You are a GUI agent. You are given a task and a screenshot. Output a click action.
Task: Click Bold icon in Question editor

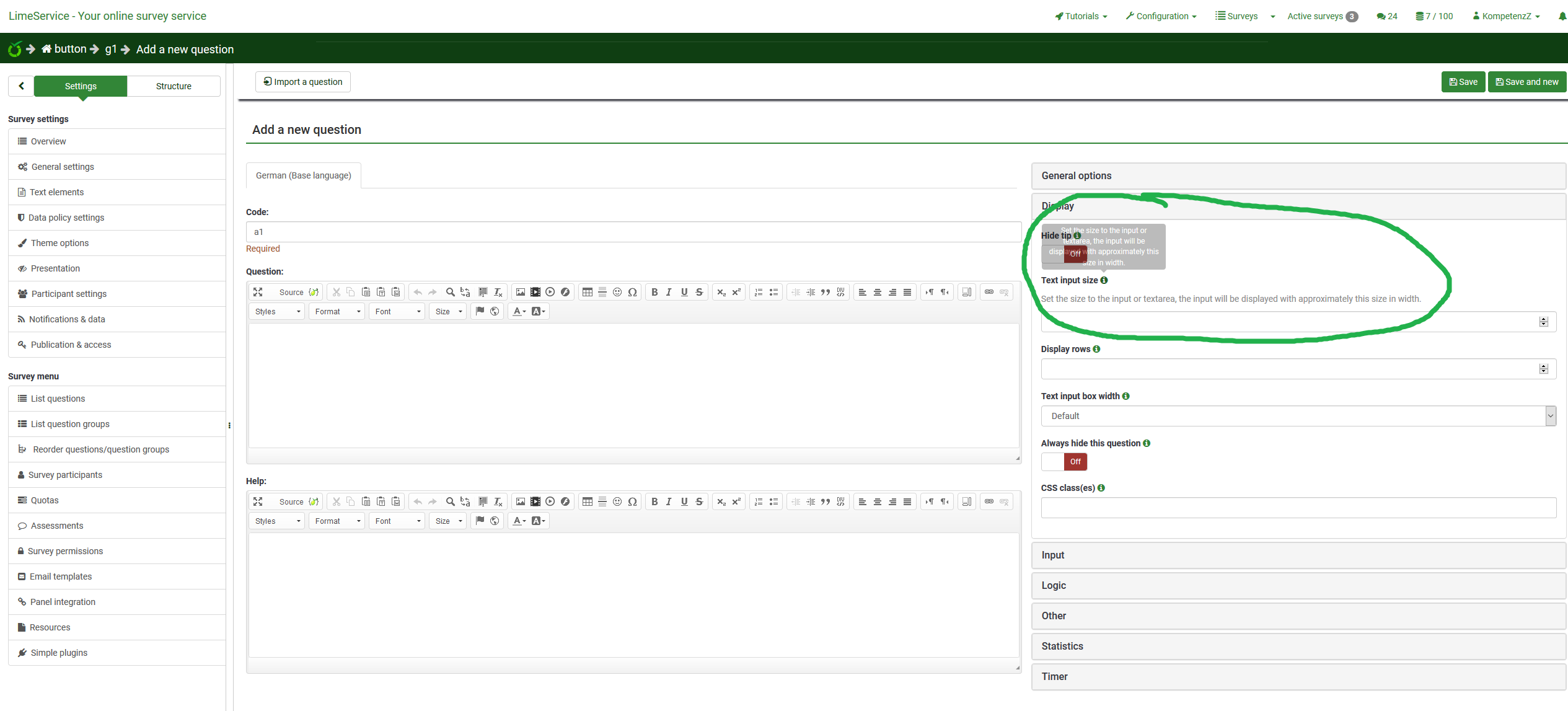pyautogui.click(x=654, y=292)
